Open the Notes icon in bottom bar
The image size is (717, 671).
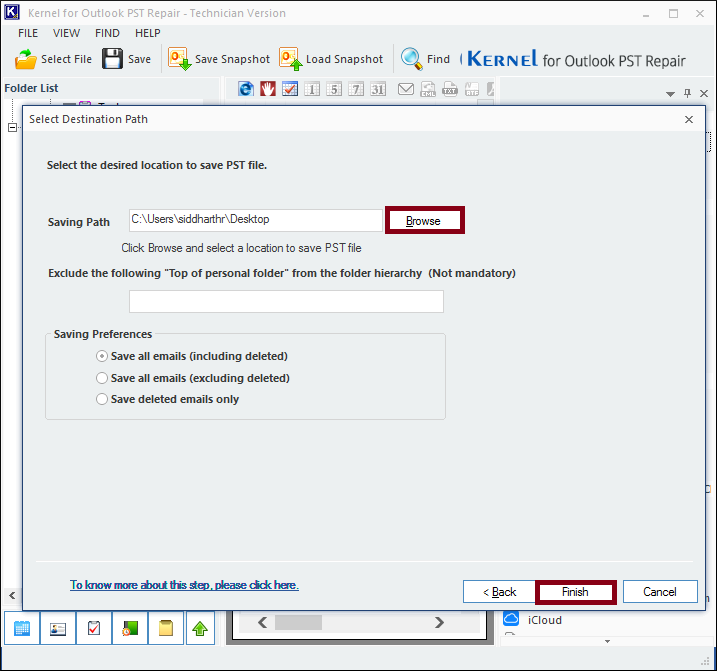(166, 628)
